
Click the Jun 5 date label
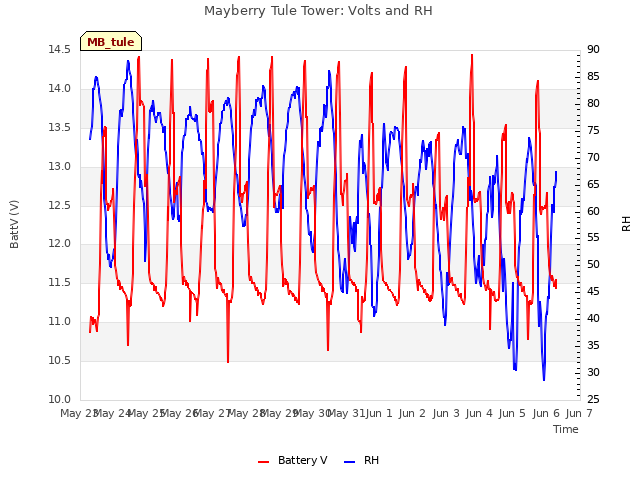tap(512, 414)
